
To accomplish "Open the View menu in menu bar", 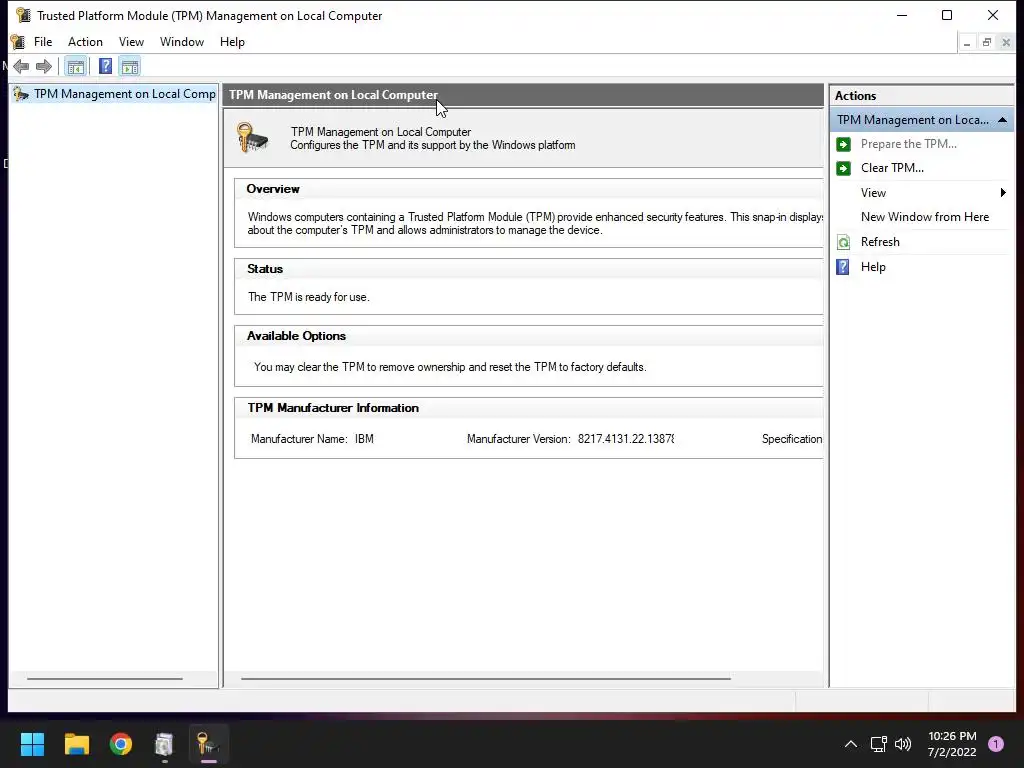I will point(131,42).
